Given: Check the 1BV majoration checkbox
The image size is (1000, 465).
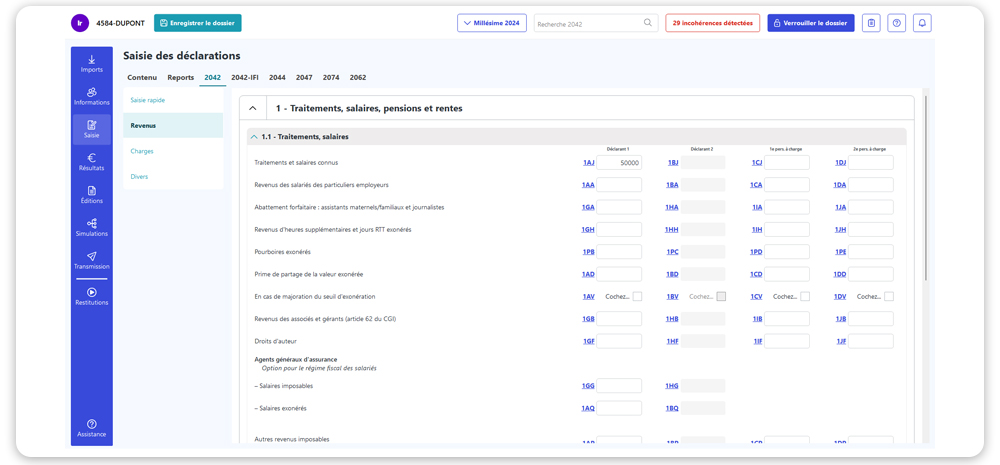Looking at the screenshot, I should [721, 297].
